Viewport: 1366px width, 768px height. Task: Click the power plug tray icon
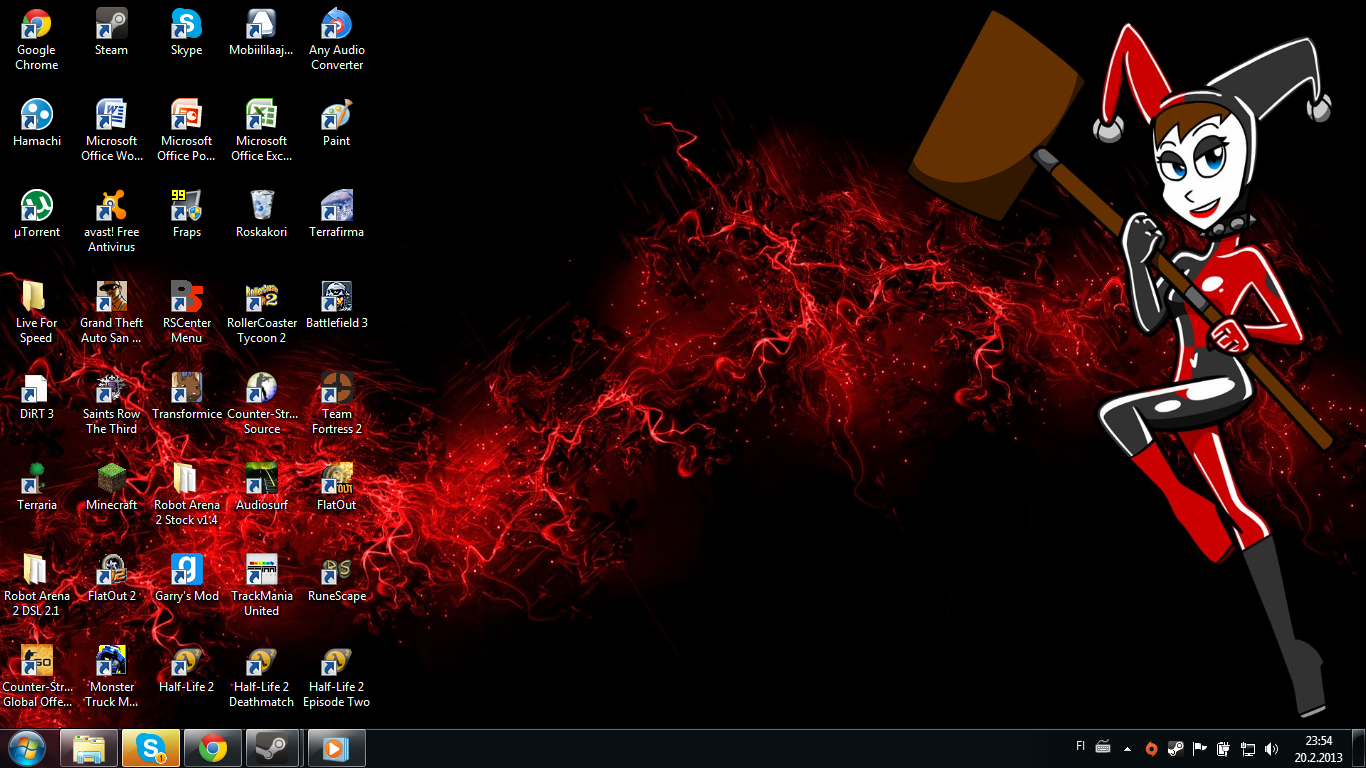click(x=1224, y=748)
